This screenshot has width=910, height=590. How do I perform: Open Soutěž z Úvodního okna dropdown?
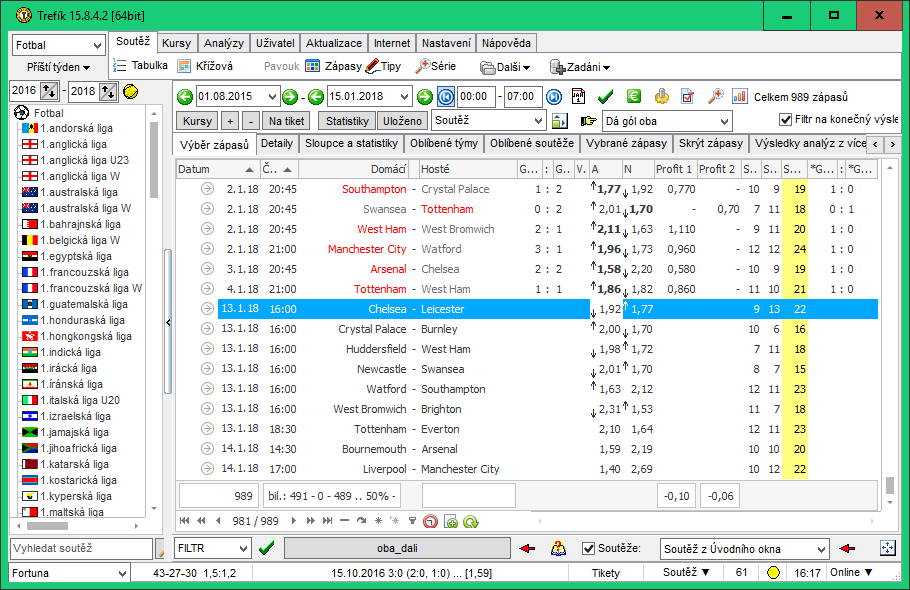point(744,549)
